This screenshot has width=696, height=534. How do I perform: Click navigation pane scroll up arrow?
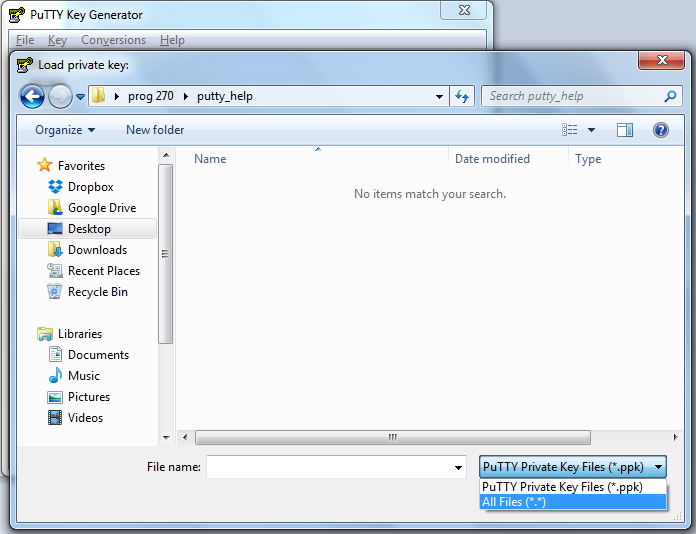pyautogui.click(x=166, y=155)
